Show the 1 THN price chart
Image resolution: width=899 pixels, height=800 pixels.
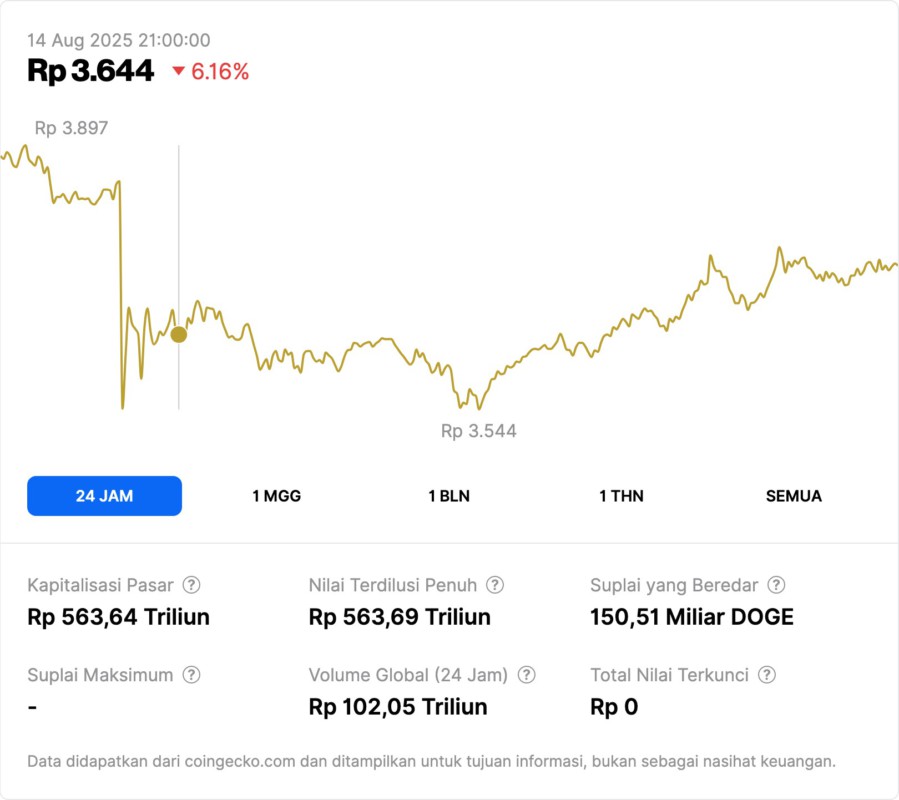click(621, 496)
